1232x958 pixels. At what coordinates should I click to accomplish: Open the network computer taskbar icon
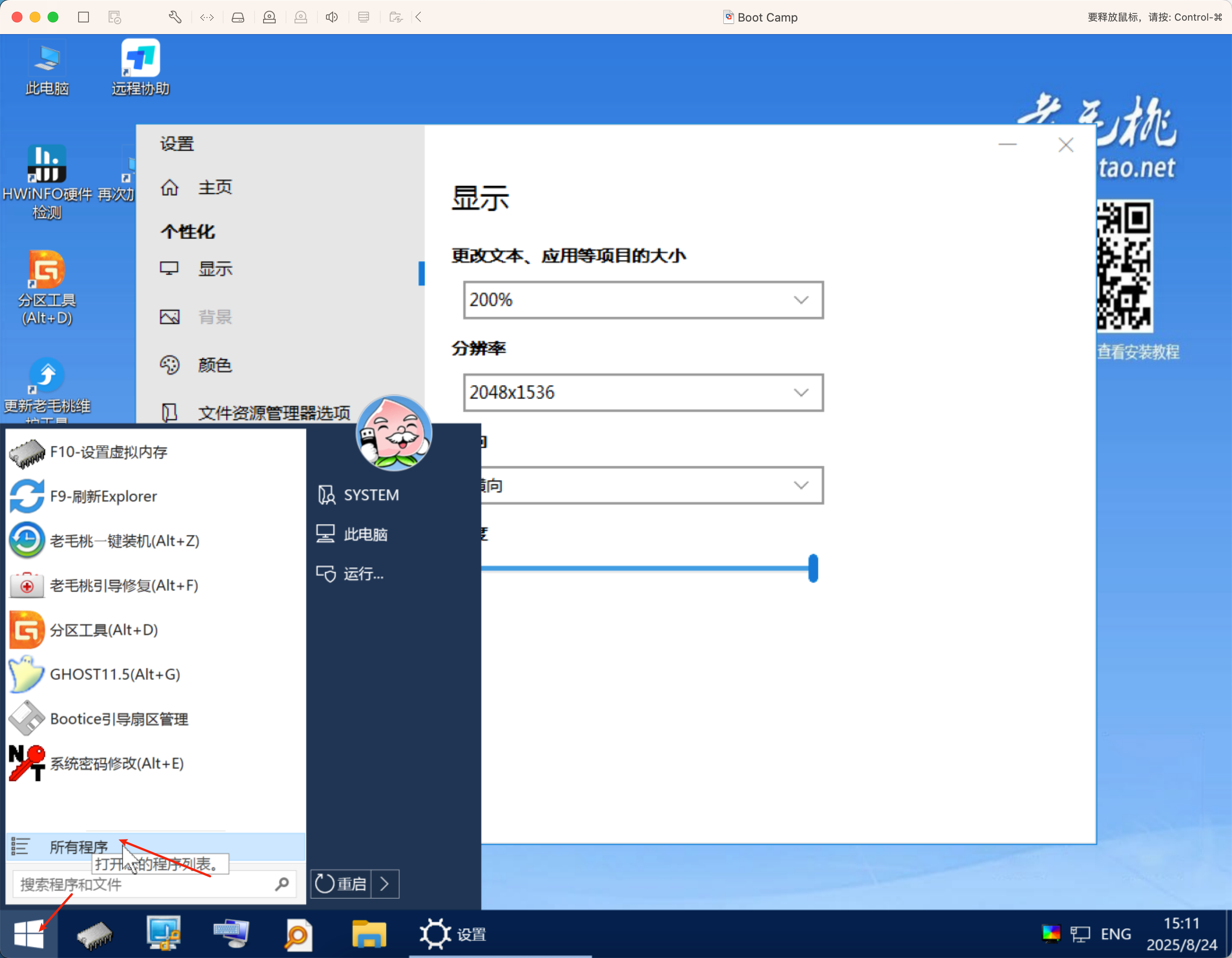tap(163, 934)
